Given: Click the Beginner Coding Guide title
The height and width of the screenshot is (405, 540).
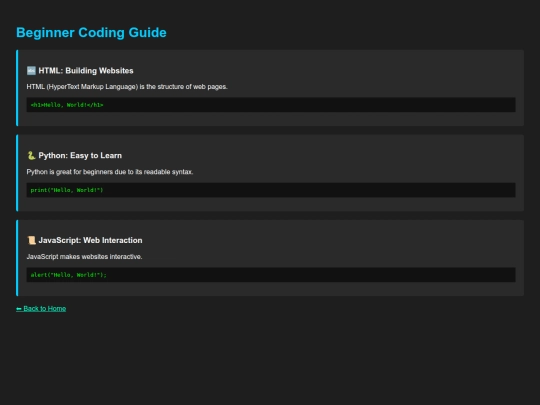Looking at the screenshot, I should pos(91,33).
